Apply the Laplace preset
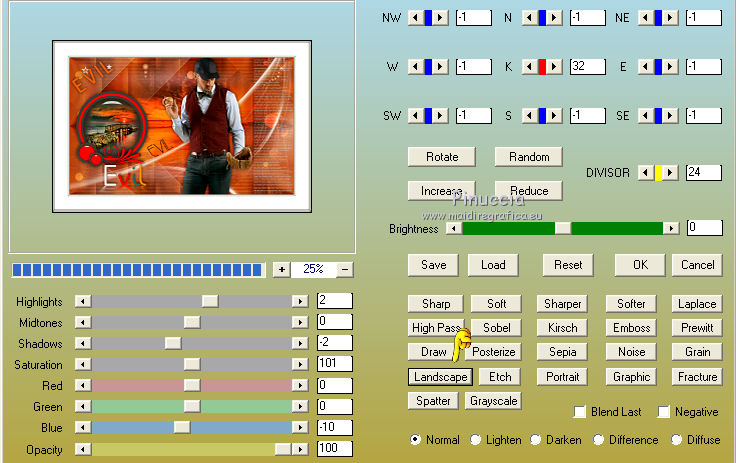The width and height of the screenshot is (736, 463). [x=698, y=304]
